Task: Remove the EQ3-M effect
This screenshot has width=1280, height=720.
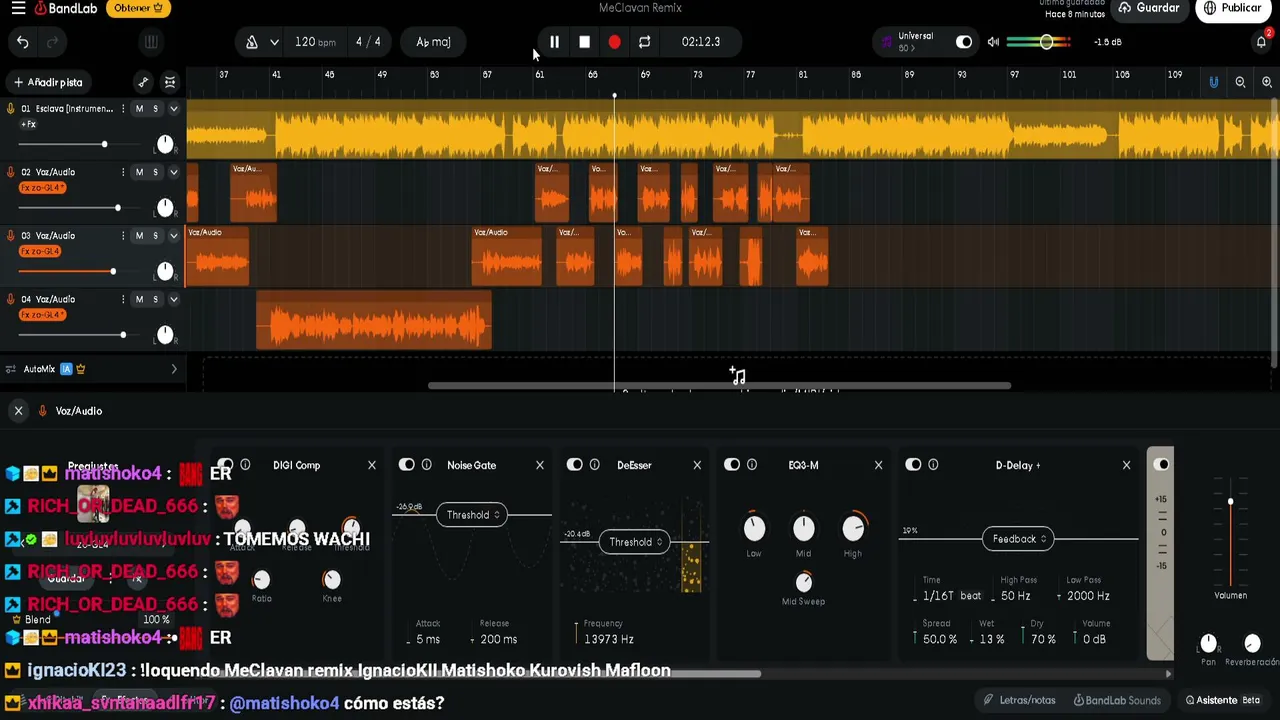Action: click(878, 465)
